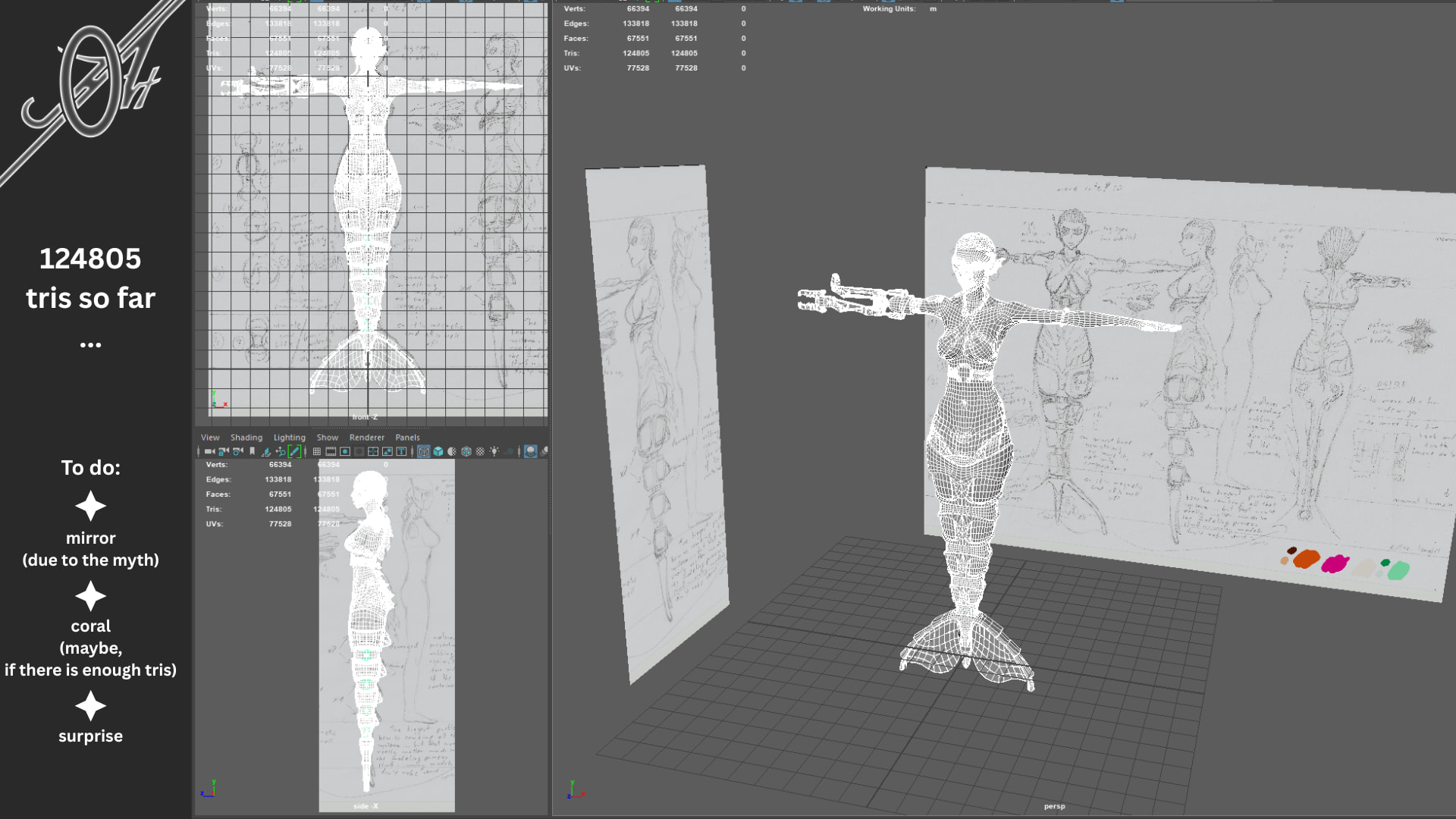Click the persp camera label

coord(1054,806)
